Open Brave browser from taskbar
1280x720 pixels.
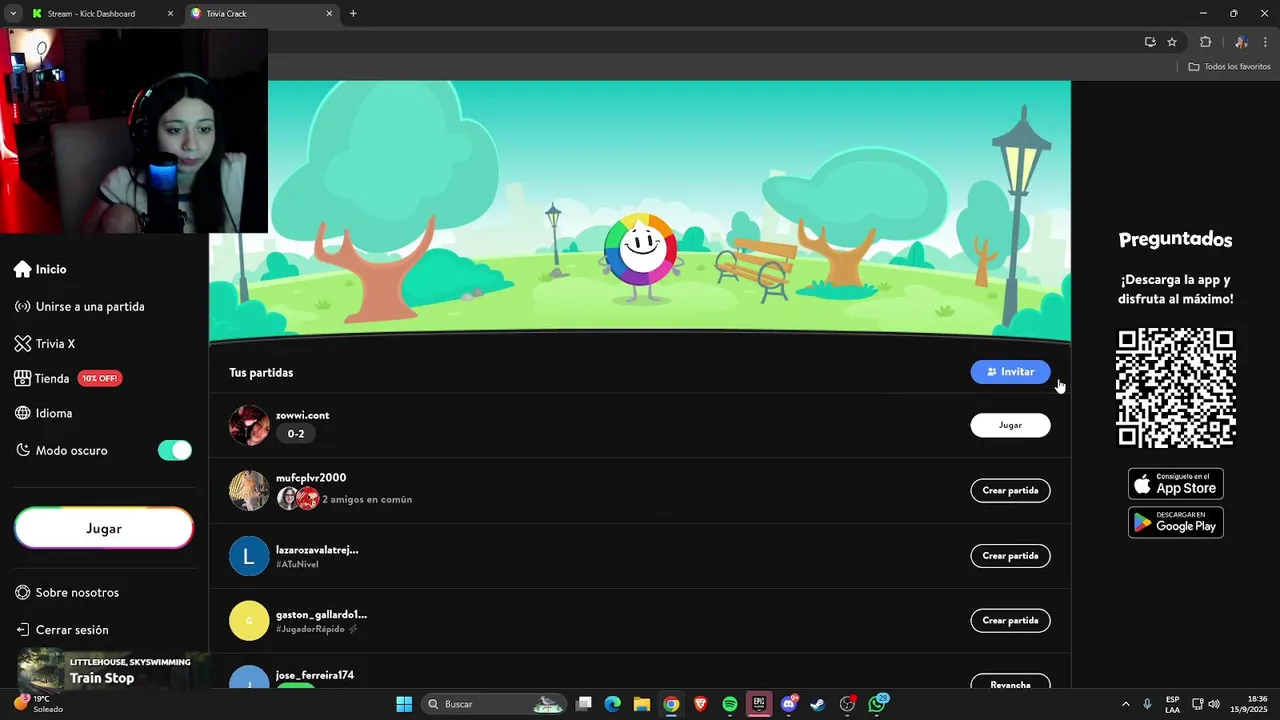coord(701,704)
